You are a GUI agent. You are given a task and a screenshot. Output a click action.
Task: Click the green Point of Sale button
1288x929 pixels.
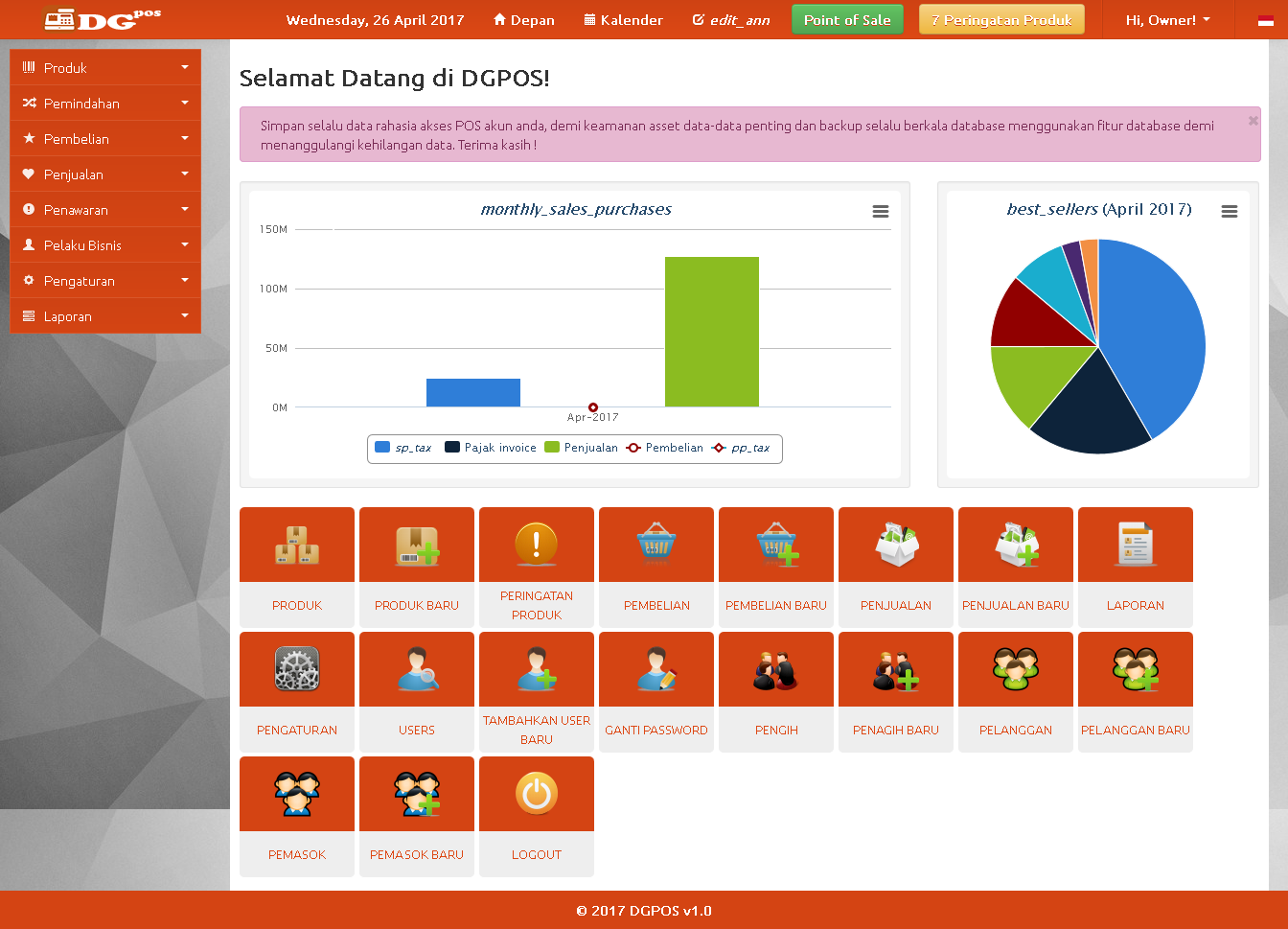click(847, 20)
